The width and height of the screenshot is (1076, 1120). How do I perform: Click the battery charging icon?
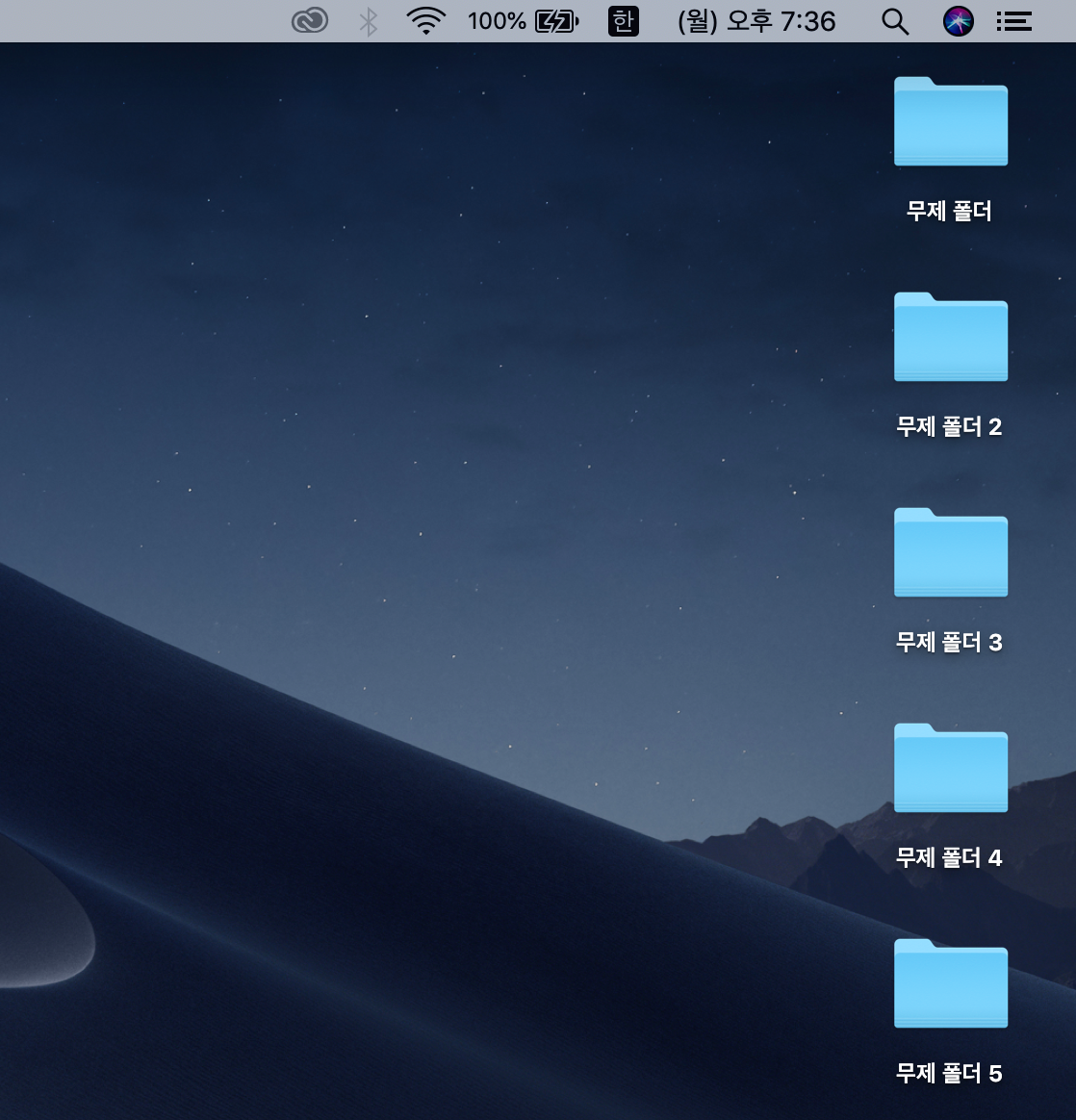pyautogui.click(x=557, y=21)
